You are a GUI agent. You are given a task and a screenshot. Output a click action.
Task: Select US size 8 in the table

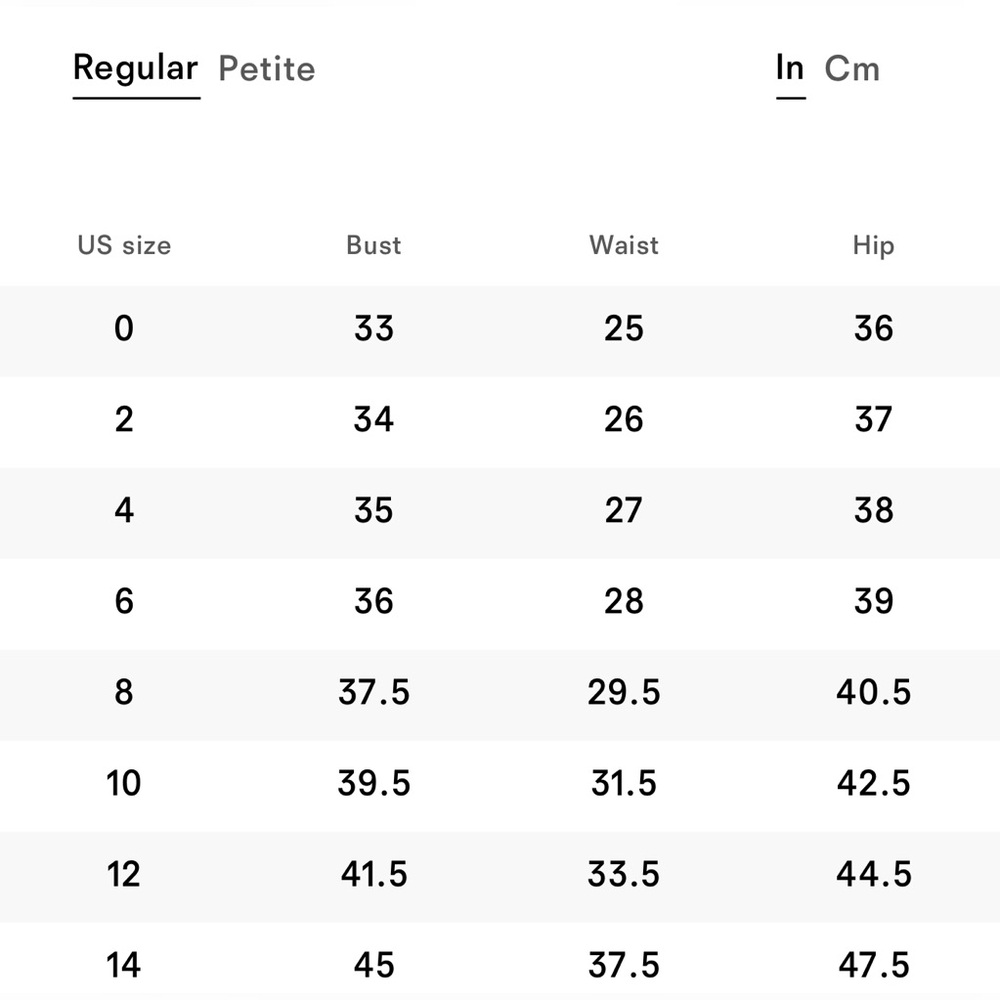coord(124,693)
